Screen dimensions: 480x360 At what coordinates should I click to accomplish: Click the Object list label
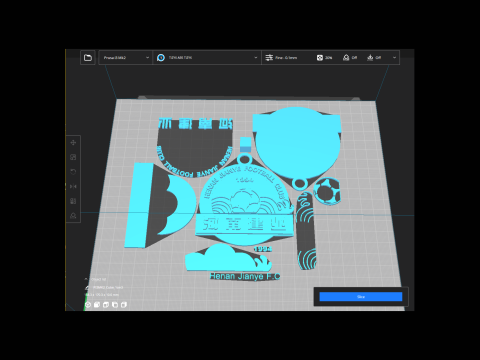[99, 279]
